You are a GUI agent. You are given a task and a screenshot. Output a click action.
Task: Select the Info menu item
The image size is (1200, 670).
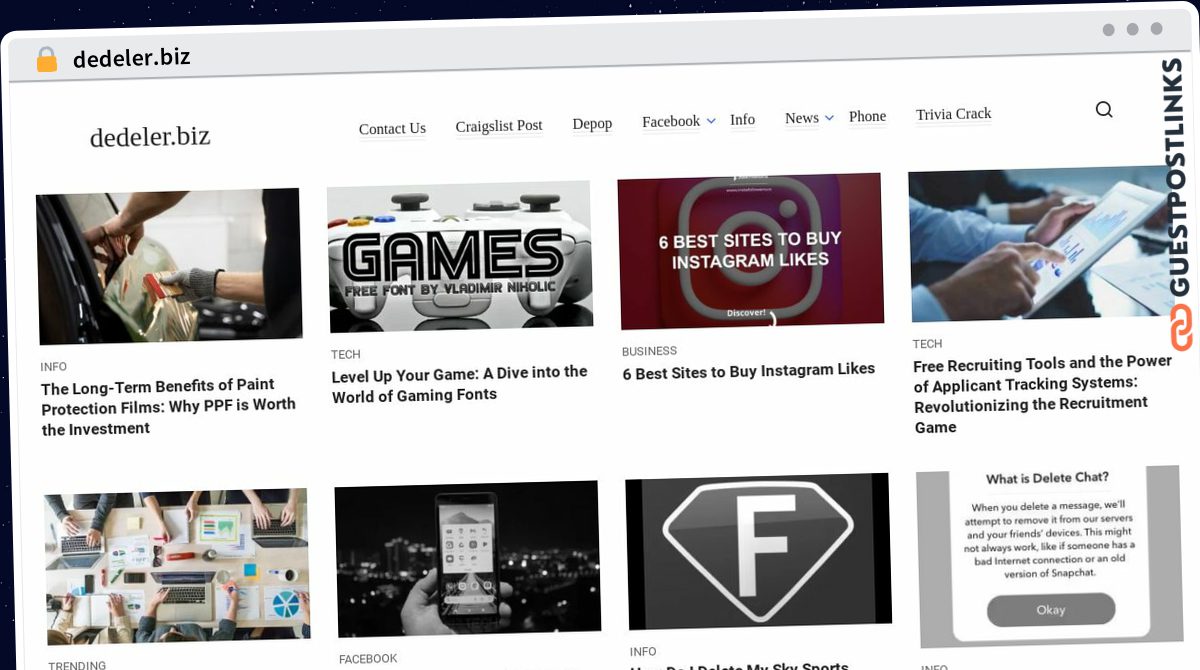coord(742,120)
